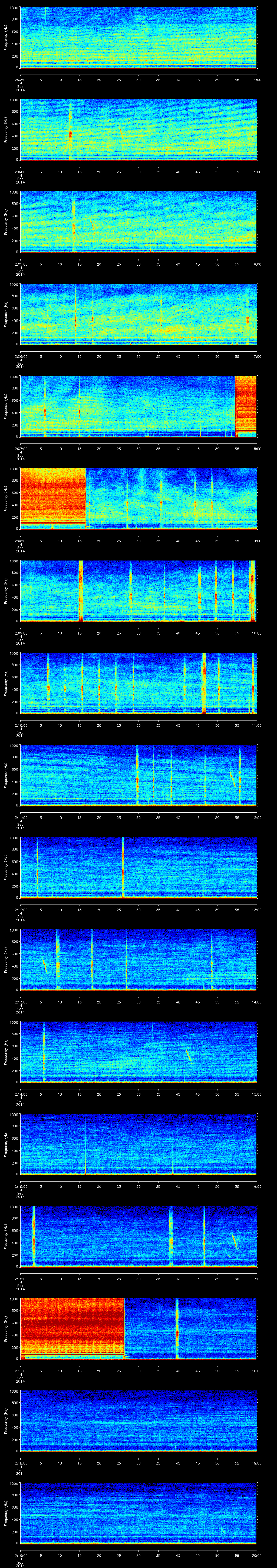The height and width of the screenshot is (1568, 277).
Task: Click the strong pulse near 46 seconds in 2:10:00 panel
Action: (204, 682)
